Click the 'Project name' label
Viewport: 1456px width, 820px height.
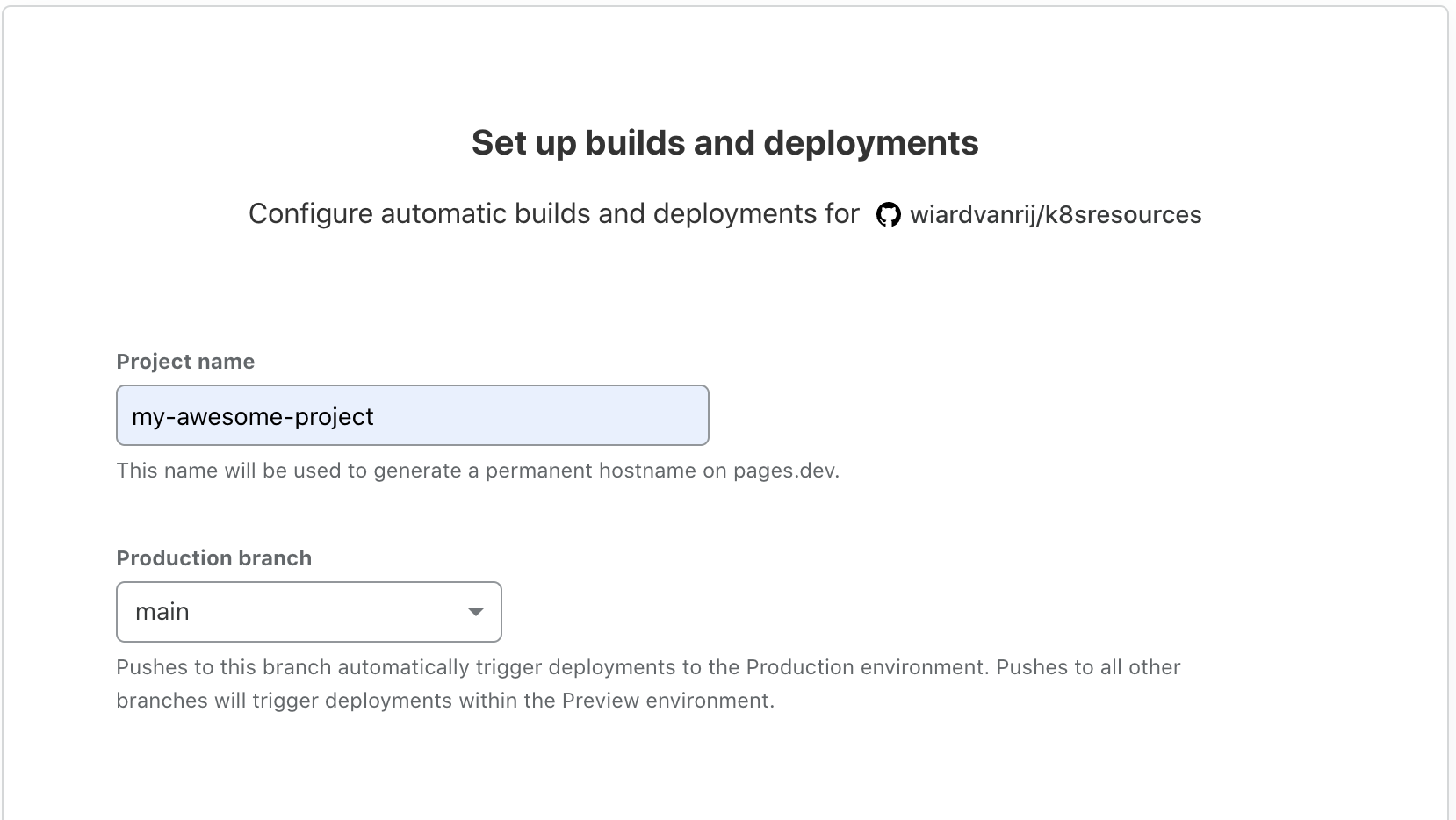185,362
